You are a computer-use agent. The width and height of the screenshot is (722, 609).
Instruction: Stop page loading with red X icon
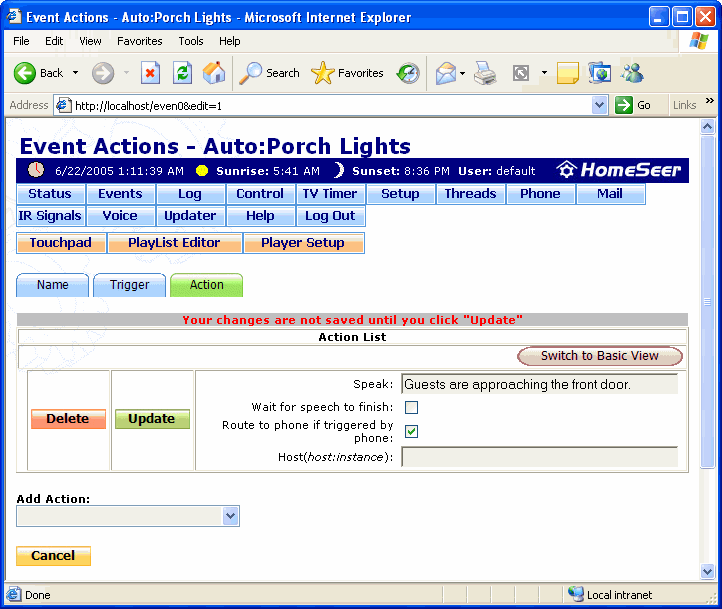[x=150, y=73]
